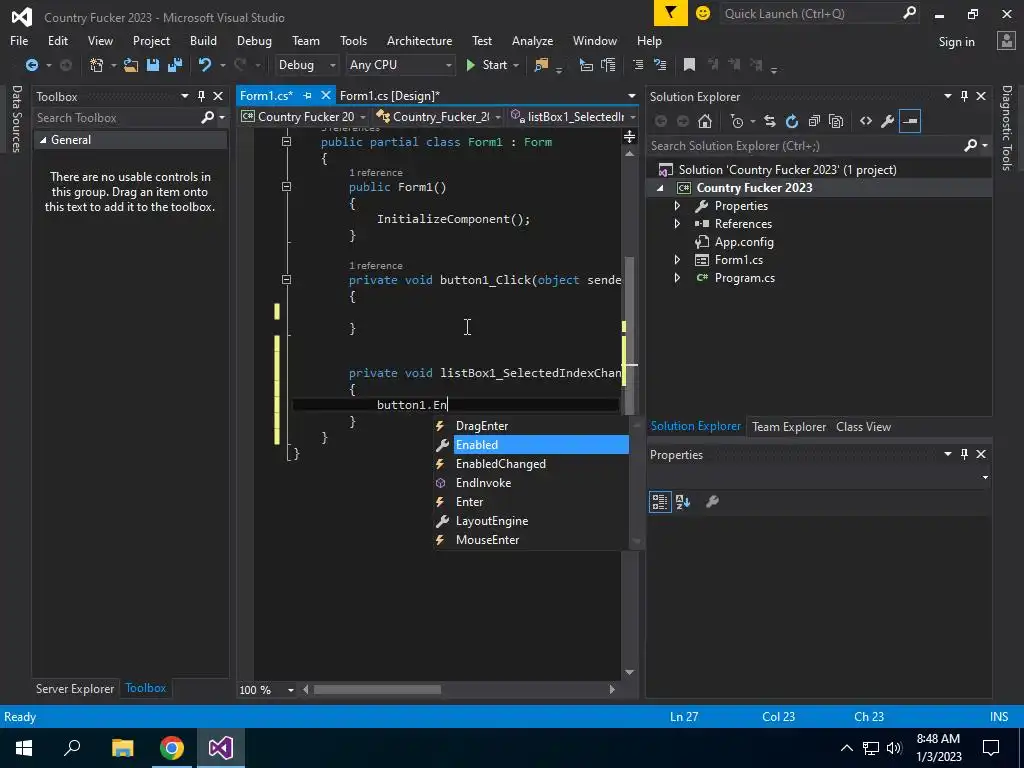Toggle auto-hide pin on Properties panel
Screen dimensions: 1024x768
pos(964,454)
